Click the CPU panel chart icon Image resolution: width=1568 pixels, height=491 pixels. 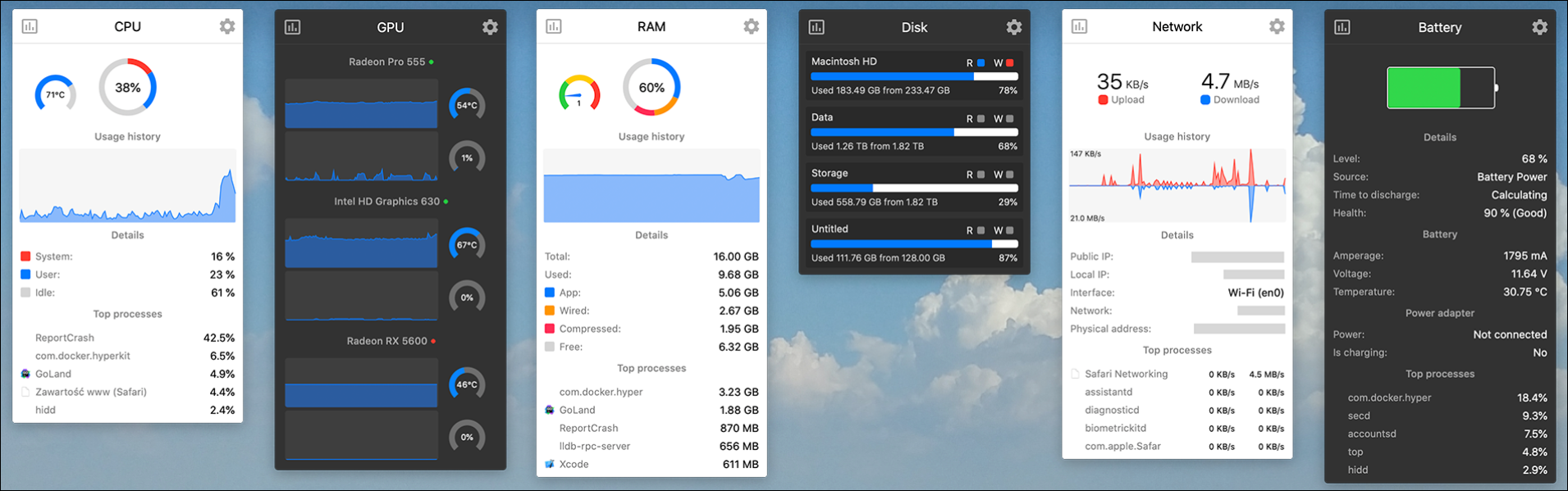tap(30, 26)
